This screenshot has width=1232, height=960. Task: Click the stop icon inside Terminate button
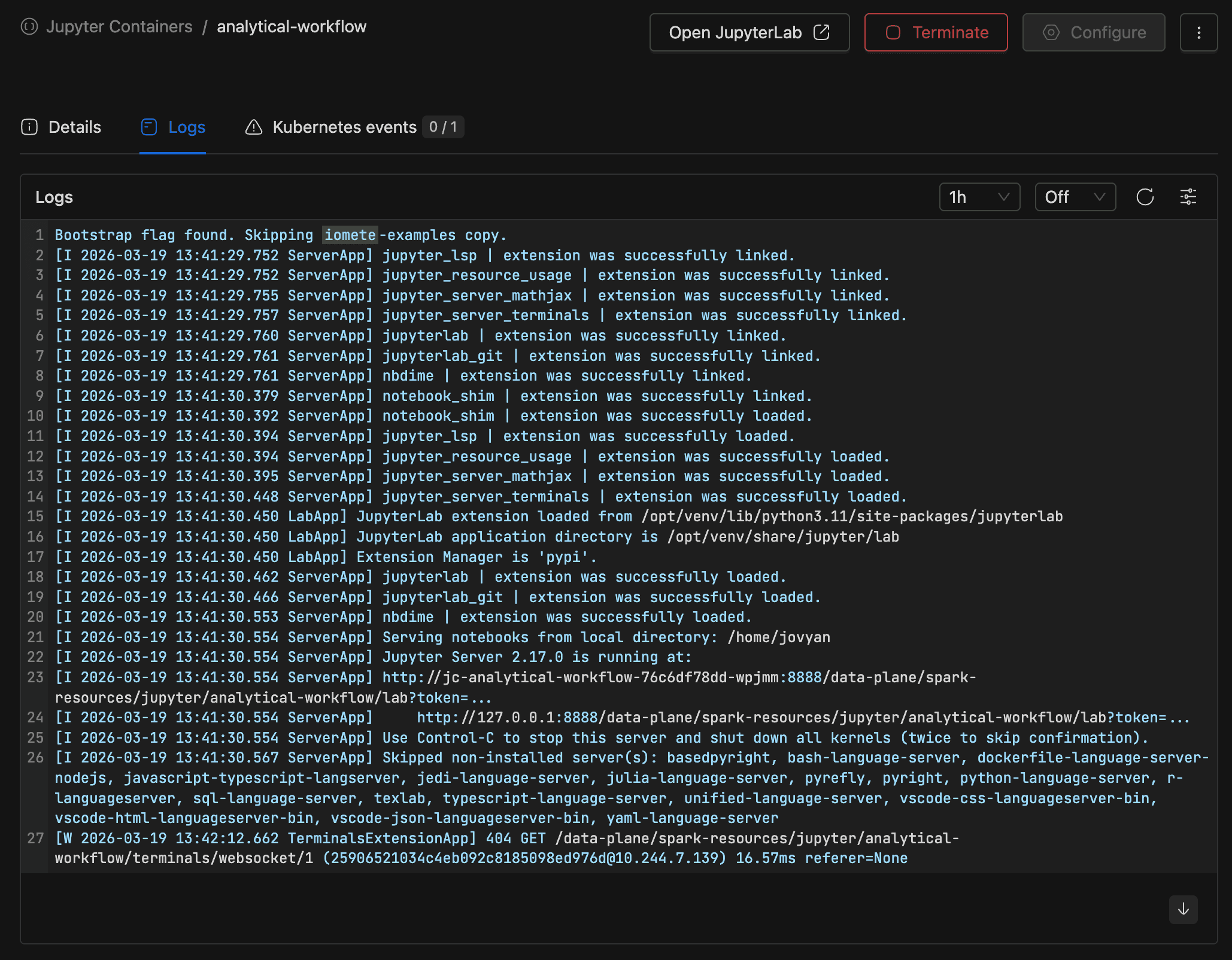pos(893,33)
